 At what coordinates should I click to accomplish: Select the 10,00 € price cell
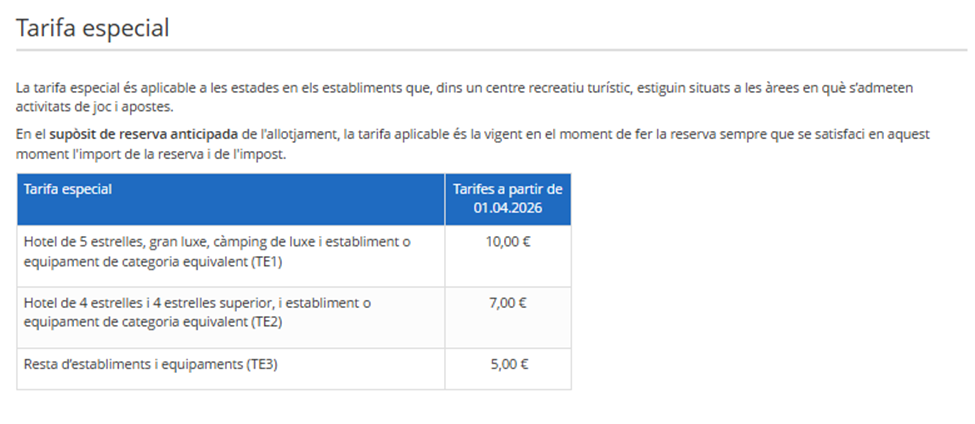(x=508, y=242)
